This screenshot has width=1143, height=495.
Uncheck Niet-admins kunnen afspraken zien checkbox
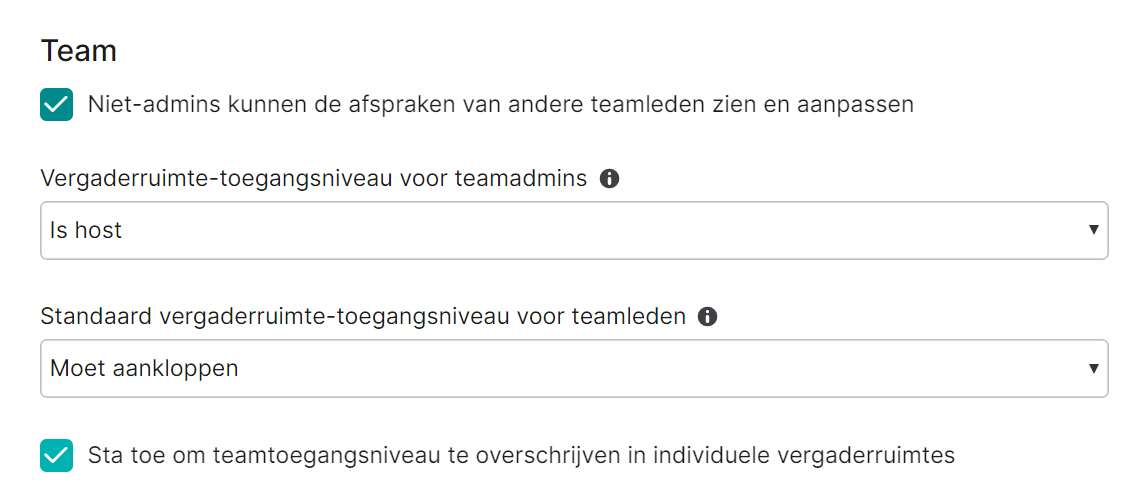(56, 105)
